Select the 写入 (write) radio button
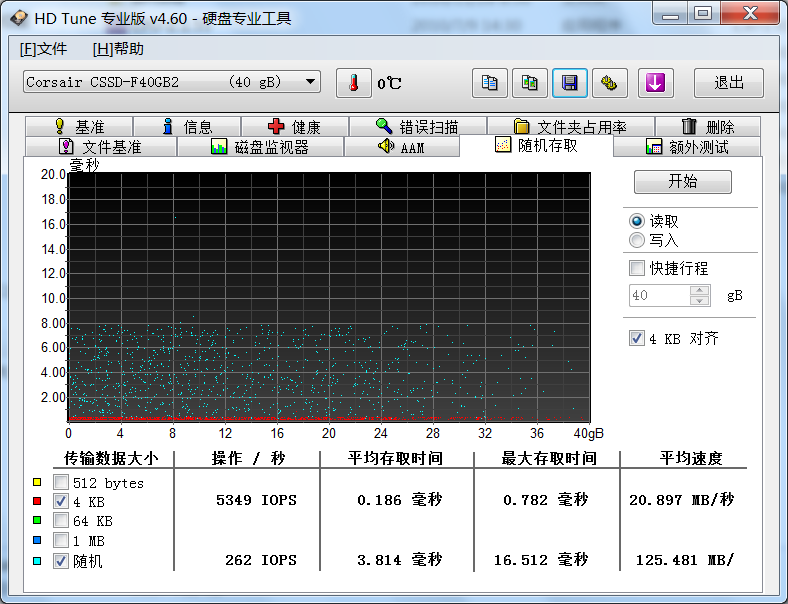Viewport: 788px width, 604px height. pos(637,240)
